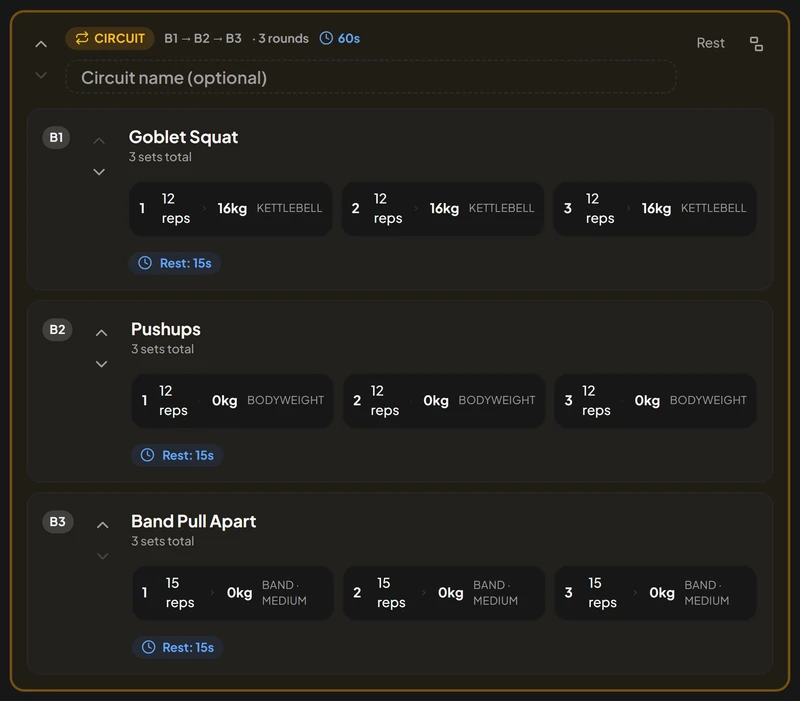Click the circuit loop arrows icon
Viewport: 800px width, 701px height.
point(82,38)
